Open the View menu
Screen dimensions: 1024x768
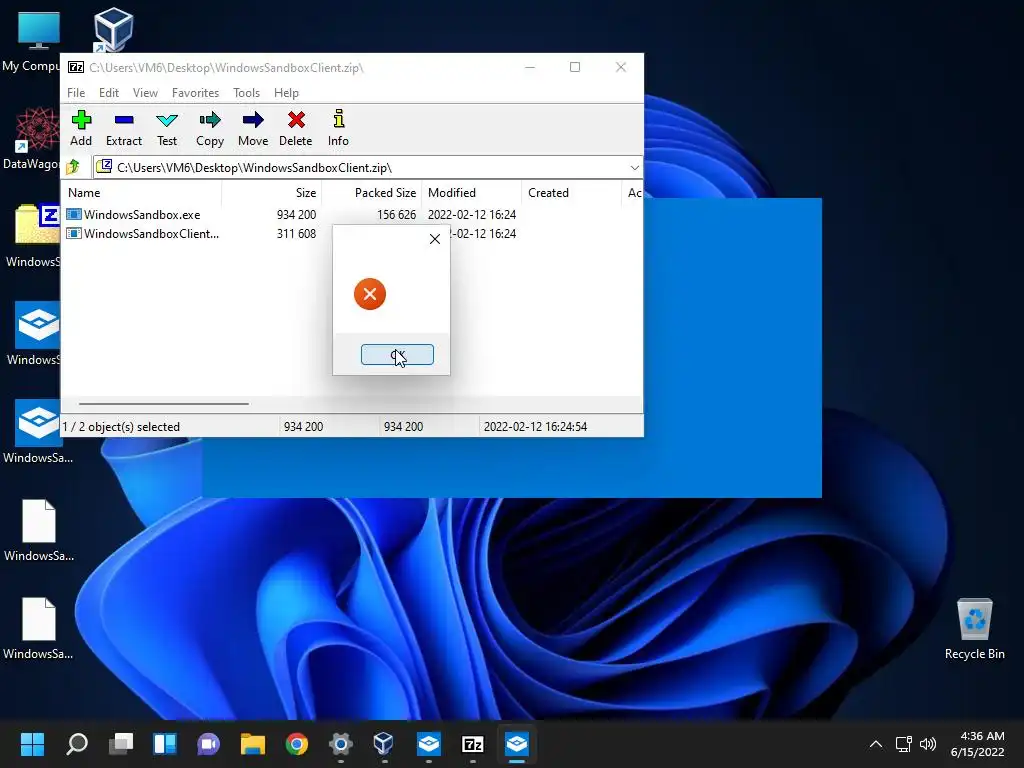click(x=145, y=93)
